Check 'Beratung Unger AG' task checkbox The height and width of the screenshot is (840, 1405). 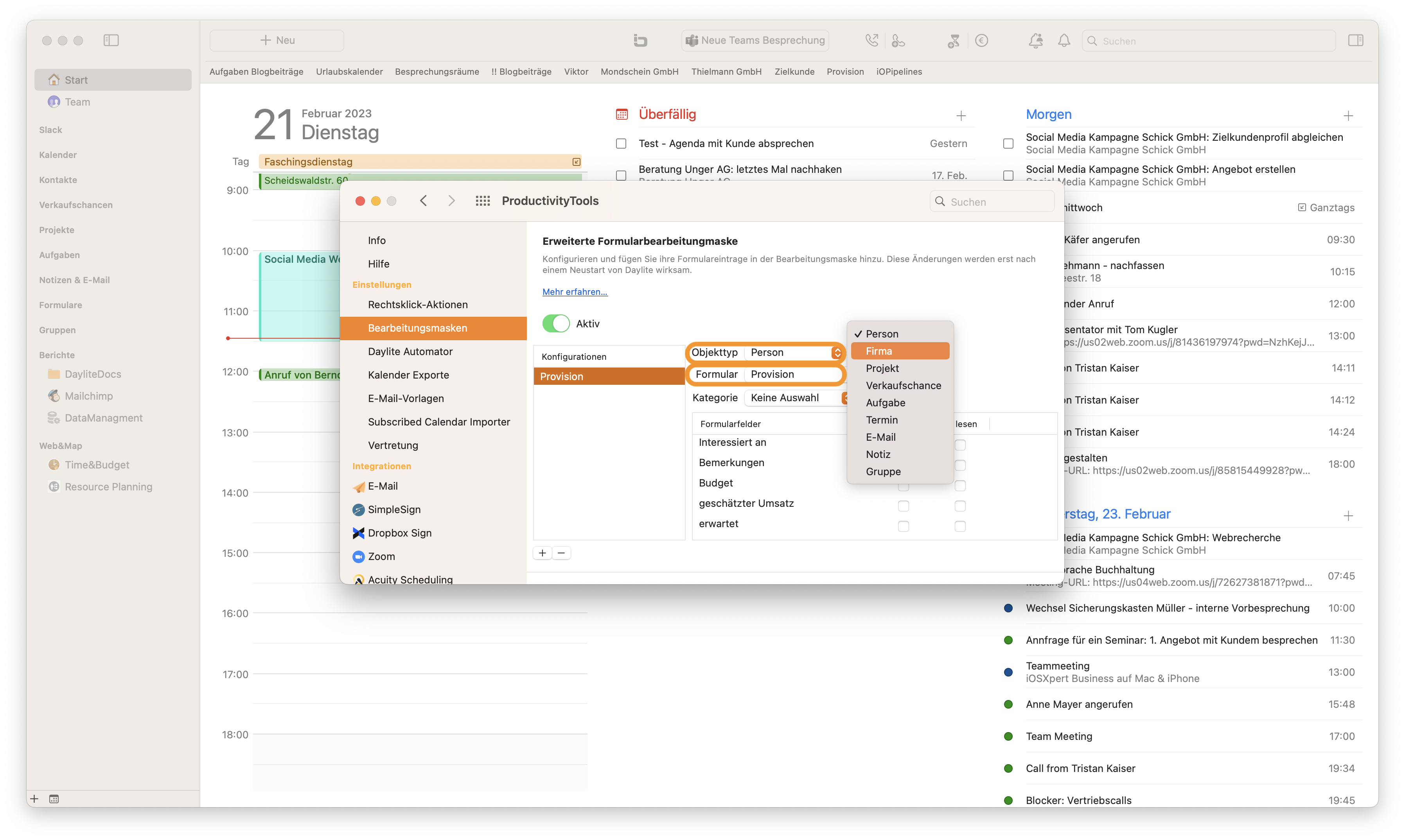coord(621,176)
